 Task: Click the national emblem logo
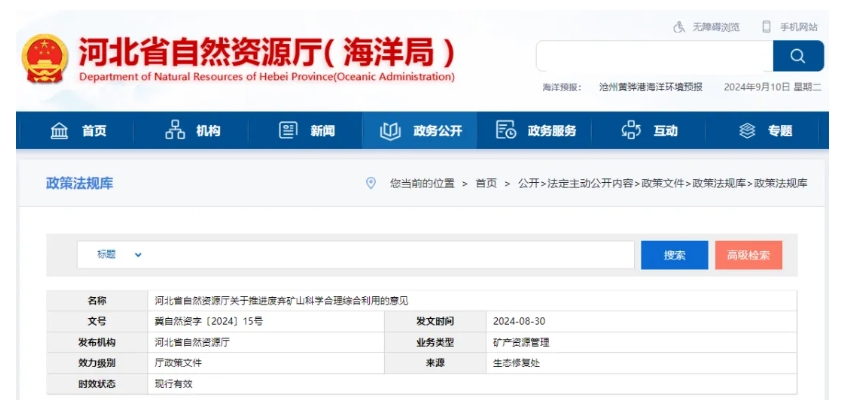point(44,59)
